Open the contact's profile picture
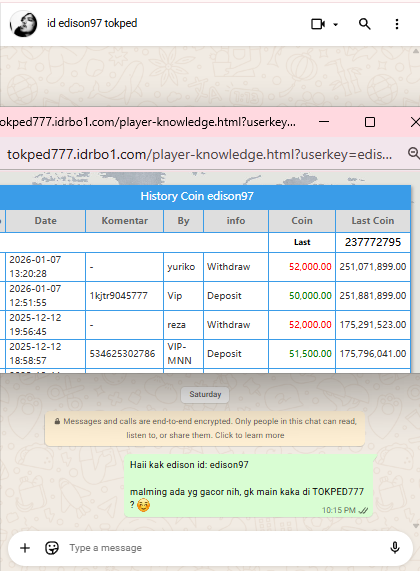This screenshot has height=571, width=420. coord(23,24)
